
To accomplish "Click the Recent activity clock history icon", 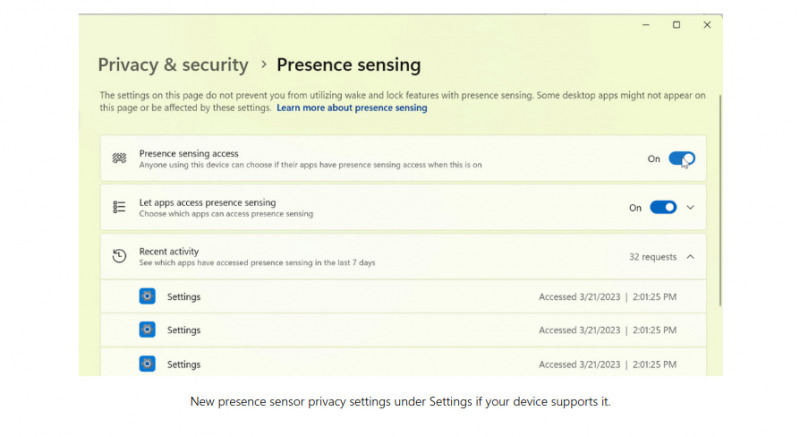I will pyautogui.click(x=119, y=256).
